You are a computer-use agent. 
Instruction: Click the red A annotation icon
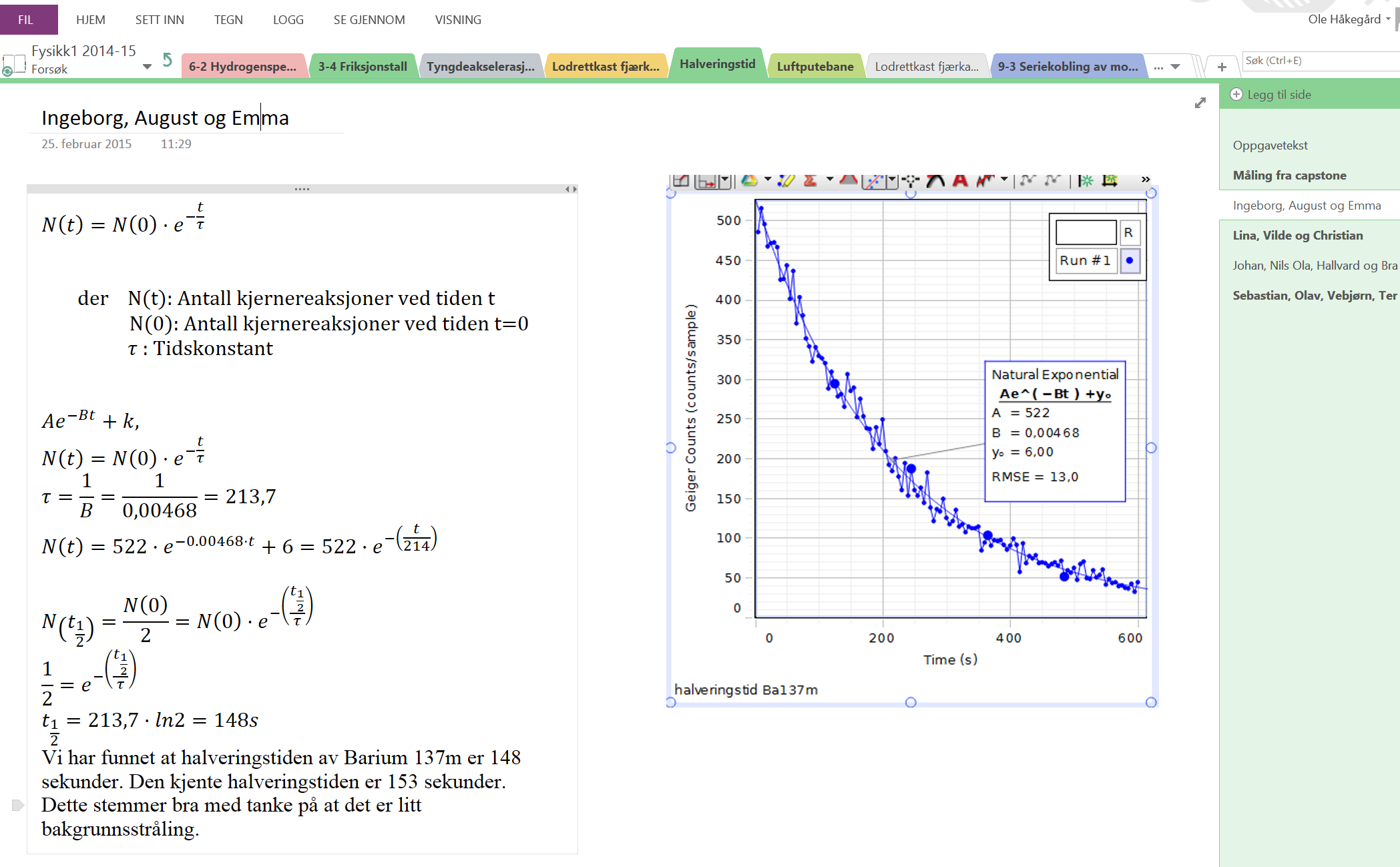point(960,180)
